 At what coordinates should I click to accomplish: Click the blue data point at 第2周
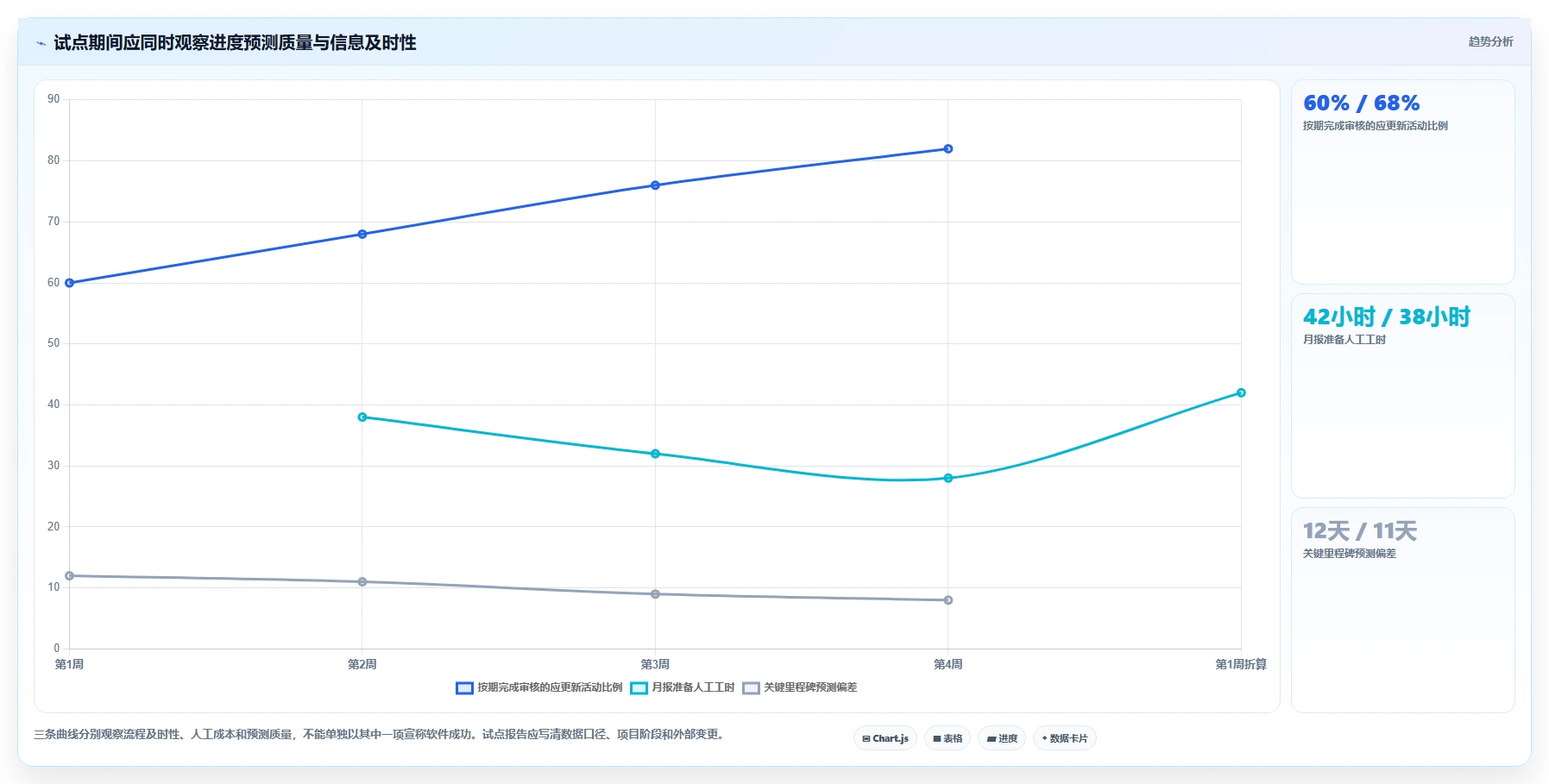(x=362, y=234)
